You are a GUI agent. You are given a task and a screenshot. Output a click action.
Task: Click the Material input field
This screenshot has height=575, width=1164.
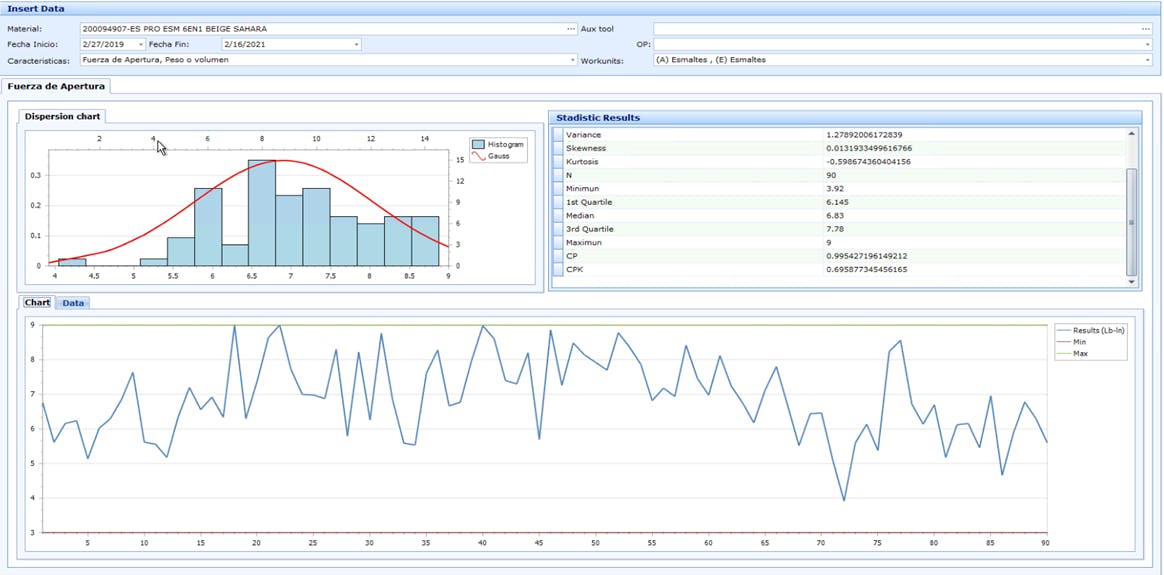(320, 29)
